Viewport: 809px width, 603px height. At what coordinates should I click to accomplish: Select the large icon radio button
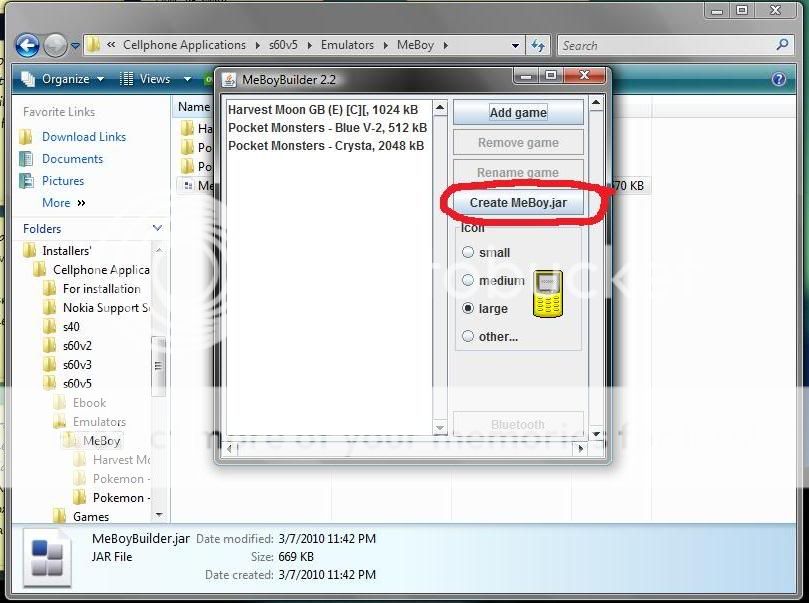click(x=468, y=308)
